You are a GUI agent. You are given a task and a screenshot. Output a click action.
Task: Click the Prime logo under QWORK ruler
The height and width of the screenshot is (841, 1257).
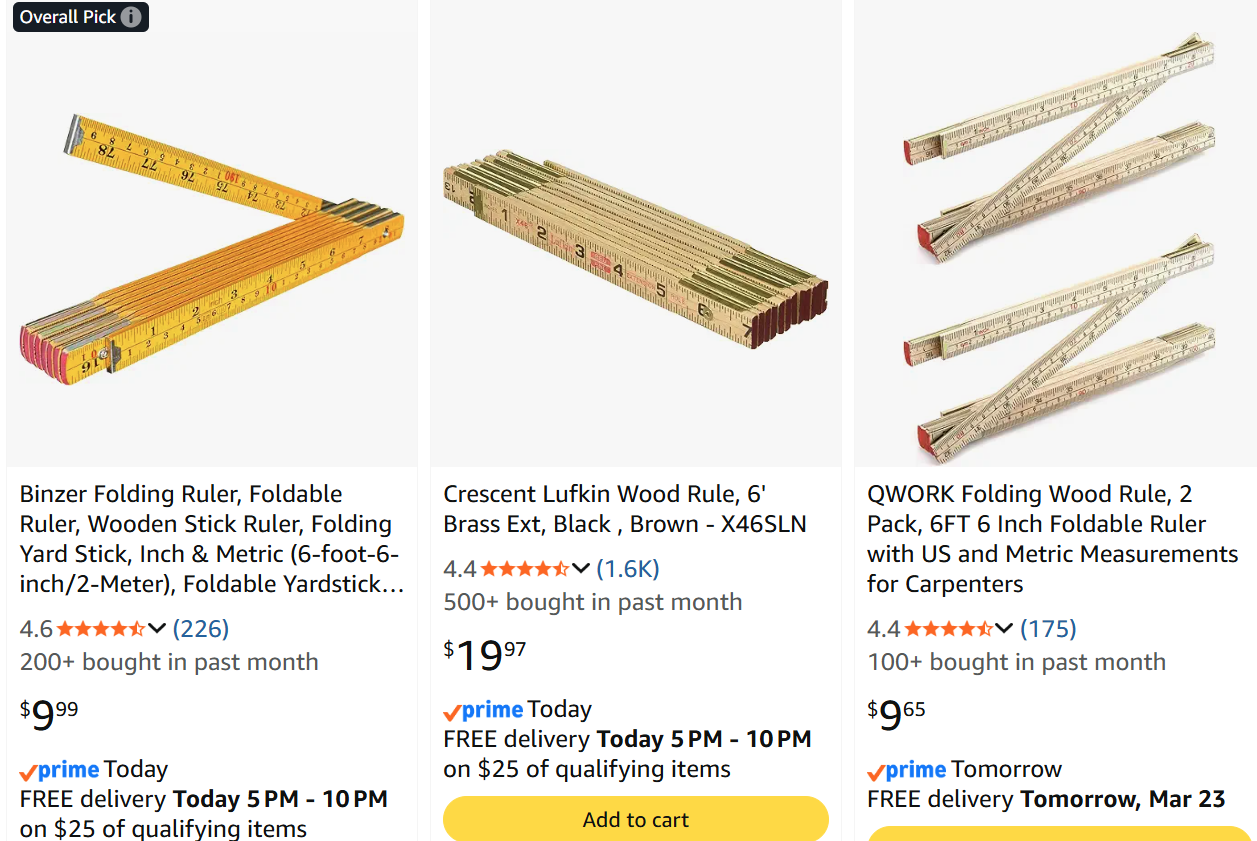point(907,770)
